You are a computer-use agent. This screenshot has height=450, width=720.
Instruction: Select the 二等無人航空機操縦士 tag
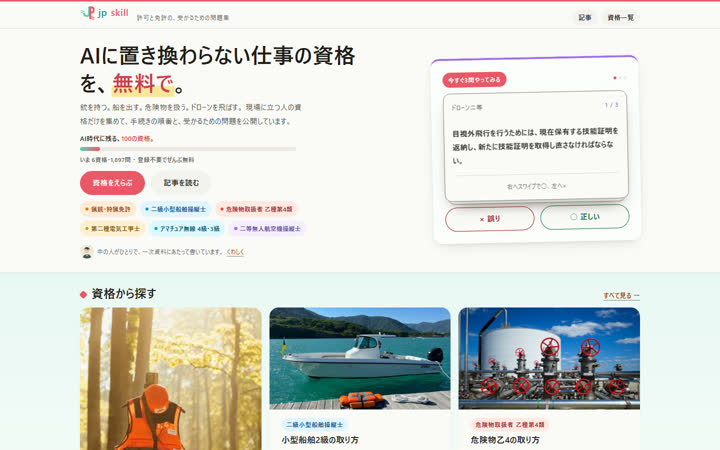tap(267, 228)
